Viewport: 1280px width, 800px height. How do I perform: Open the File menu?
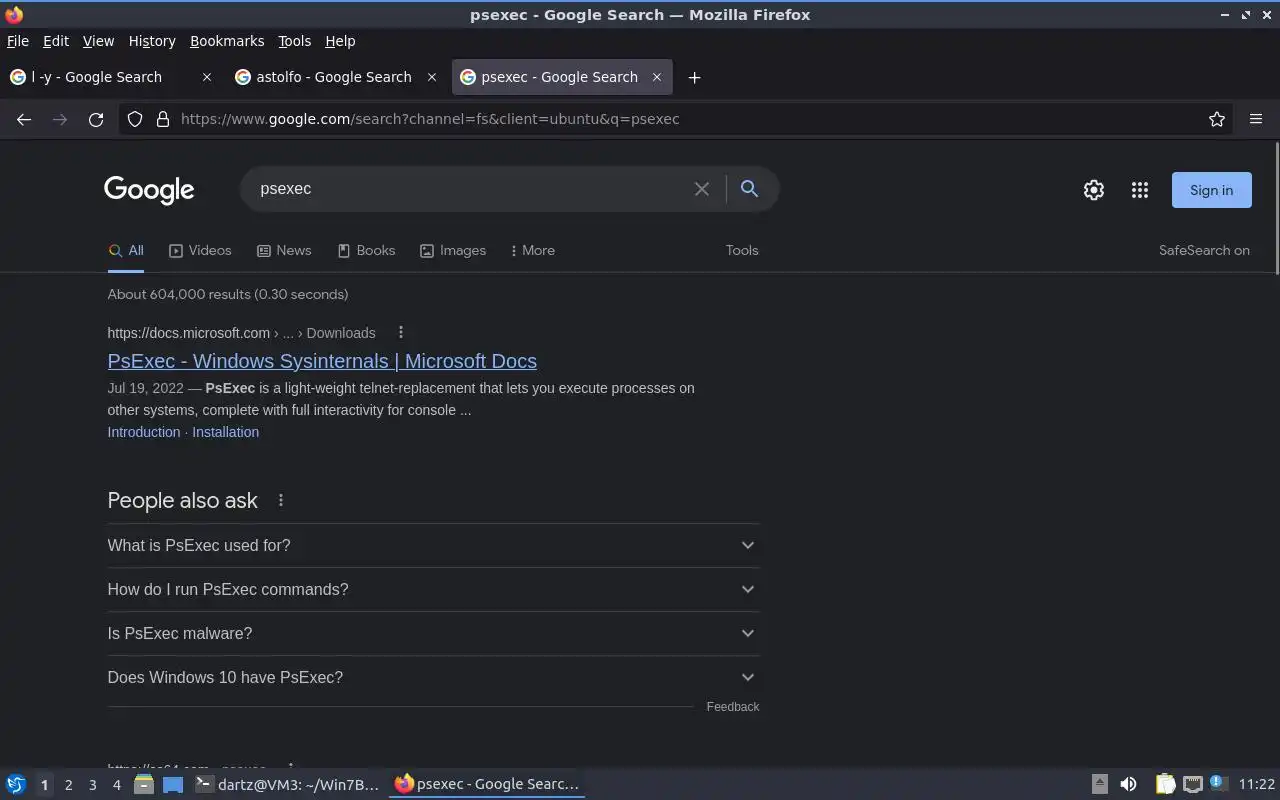click(x=18, y=41)
